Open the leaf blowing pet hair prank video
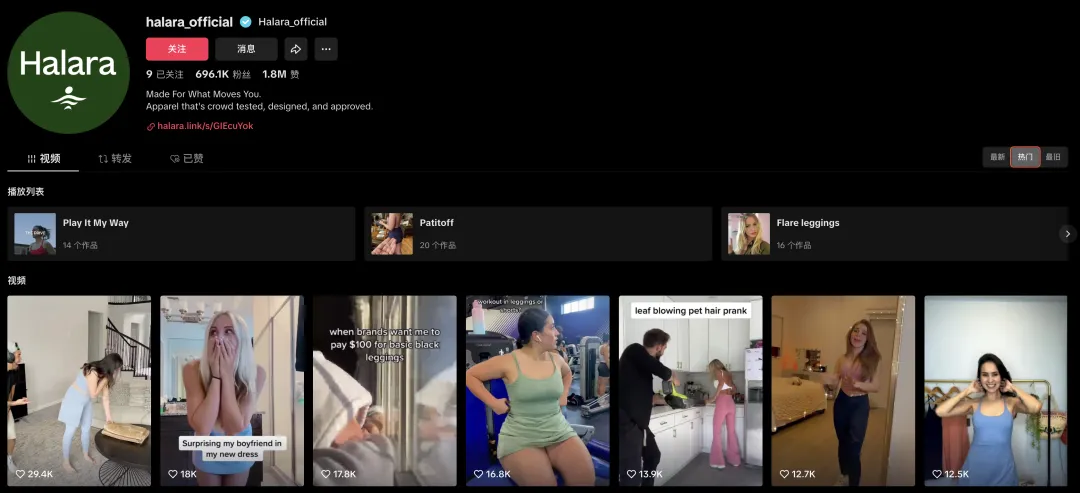Viewport: 1080px width, 493px height. tap(691, 391)
